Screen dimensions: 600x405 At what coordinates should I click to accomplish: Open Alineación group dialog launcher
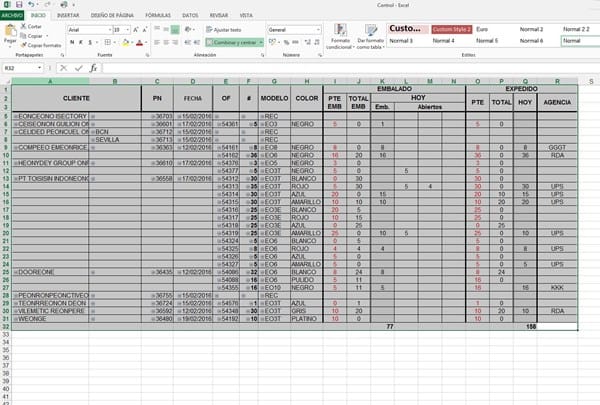(x=262, y=55)
